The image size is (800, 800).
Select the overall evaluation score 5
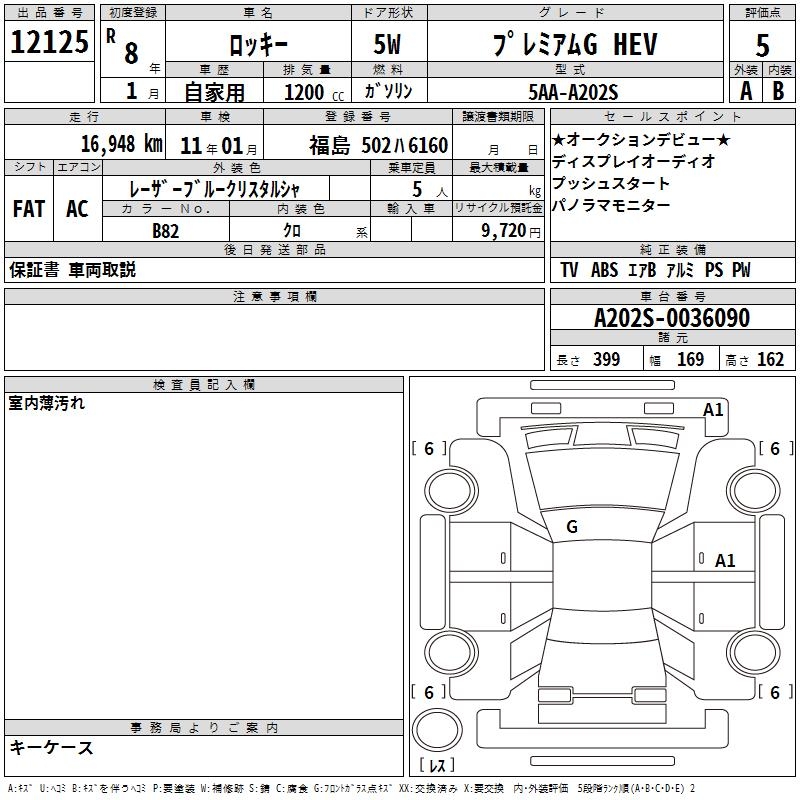click(x=762, y=46)
